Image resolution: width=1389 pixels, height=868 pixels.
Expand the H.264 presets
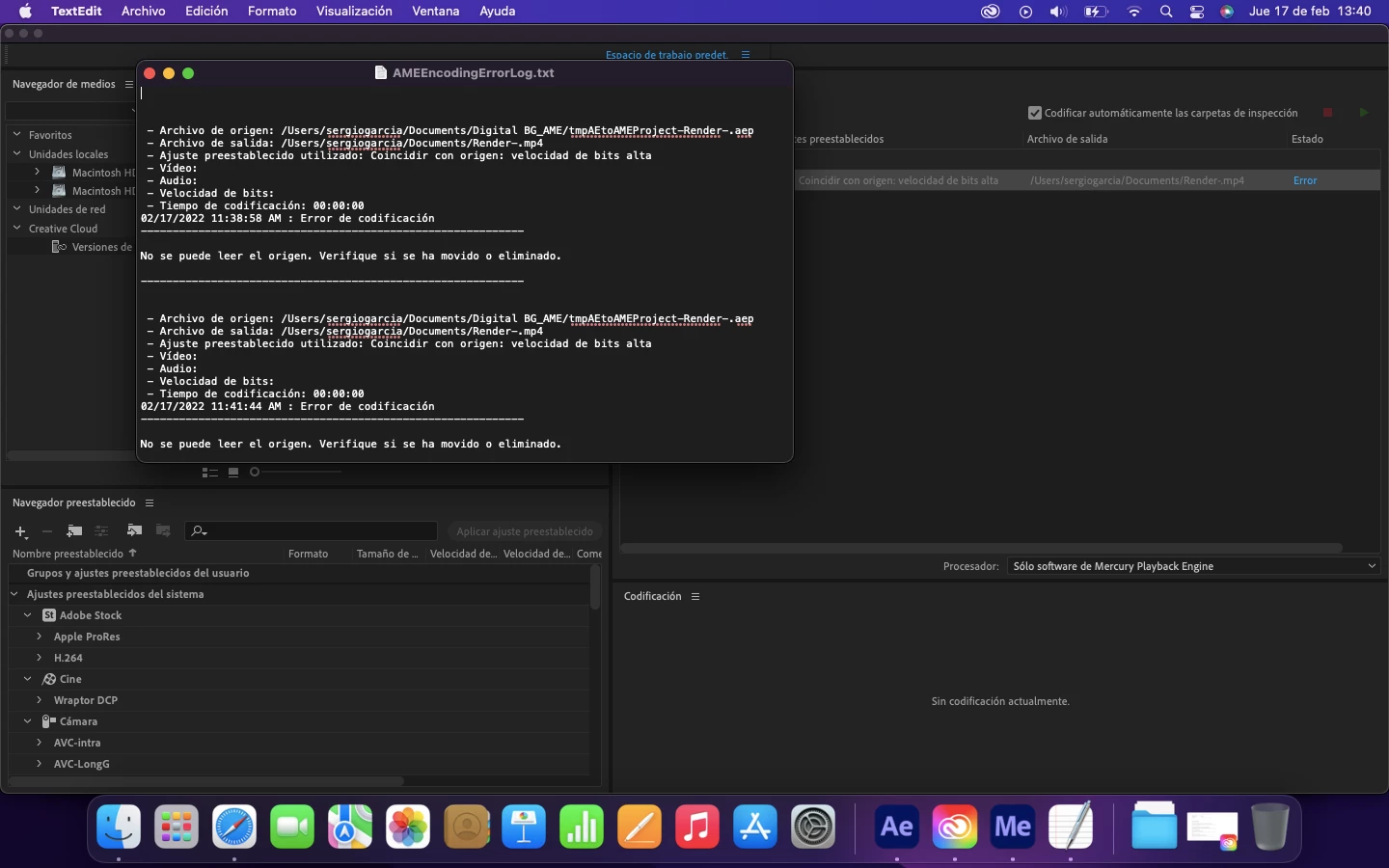click(x=40, y=658)
